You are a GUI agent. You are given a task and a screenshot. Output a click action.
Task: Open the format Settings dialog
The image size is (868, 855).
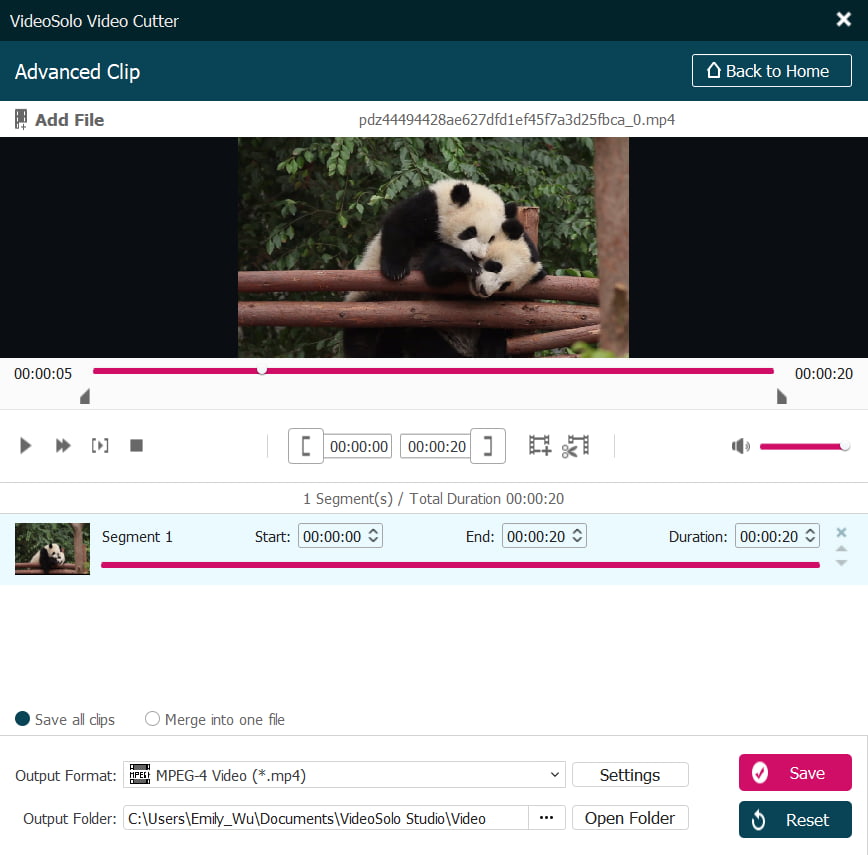coord(630,775)
